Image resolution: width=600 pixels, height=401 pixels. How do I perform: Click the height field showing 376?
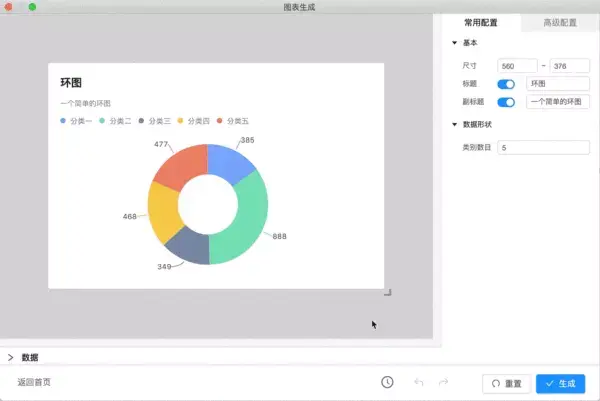pyautogui.click(x=569, y=66)
